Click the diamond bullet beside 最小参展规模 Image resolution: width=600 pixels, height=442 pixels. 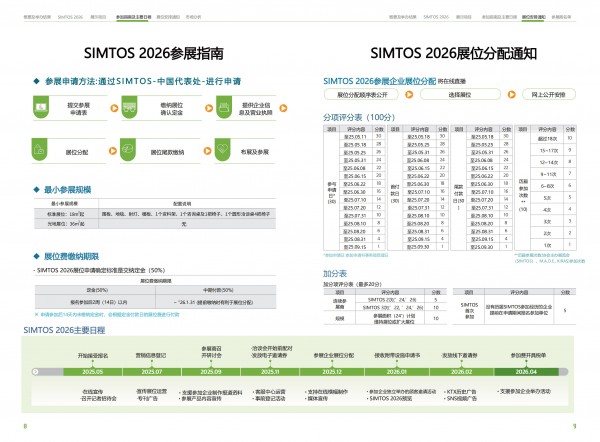click(x=36, y=188)
